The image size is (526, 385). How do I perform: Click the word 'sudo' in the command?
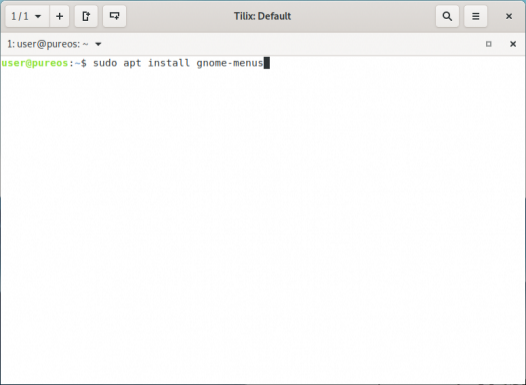[105, 63]
